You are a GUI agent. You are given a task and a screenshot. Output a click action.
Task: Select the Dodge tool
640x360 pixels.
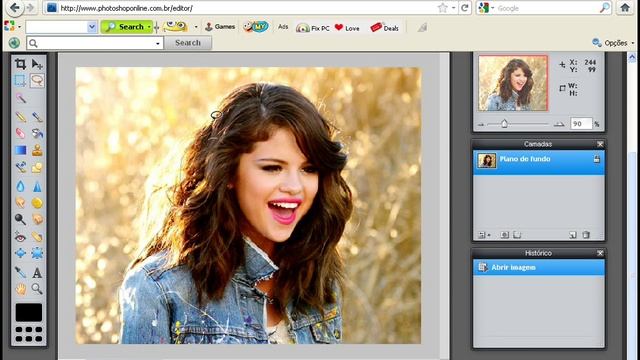click(20, 219)
